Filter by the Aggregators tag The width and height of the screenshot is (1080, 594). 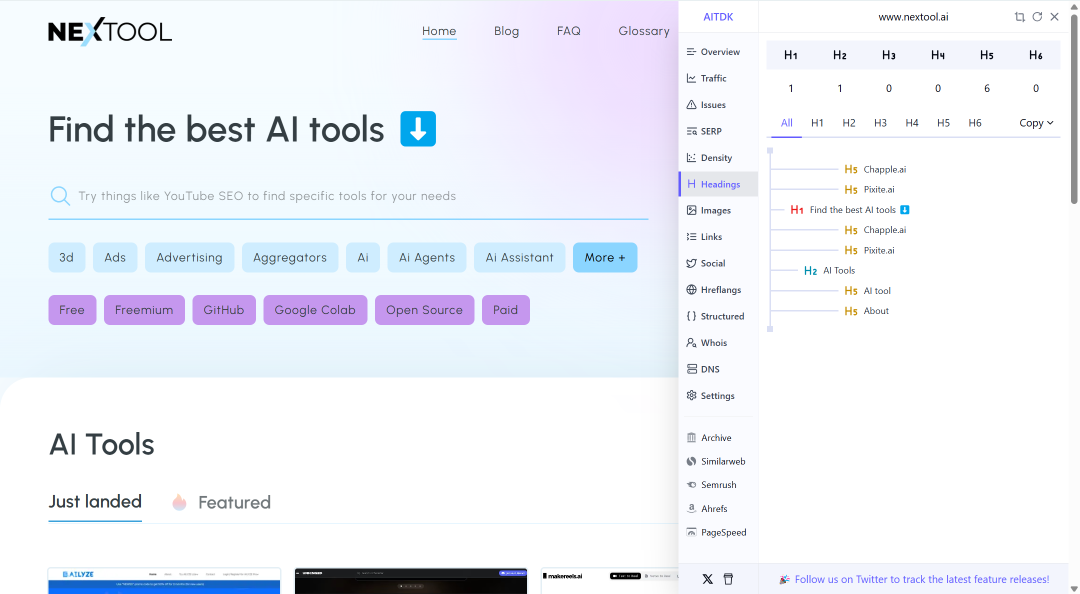pyautogui.click(x=290, y=257)
